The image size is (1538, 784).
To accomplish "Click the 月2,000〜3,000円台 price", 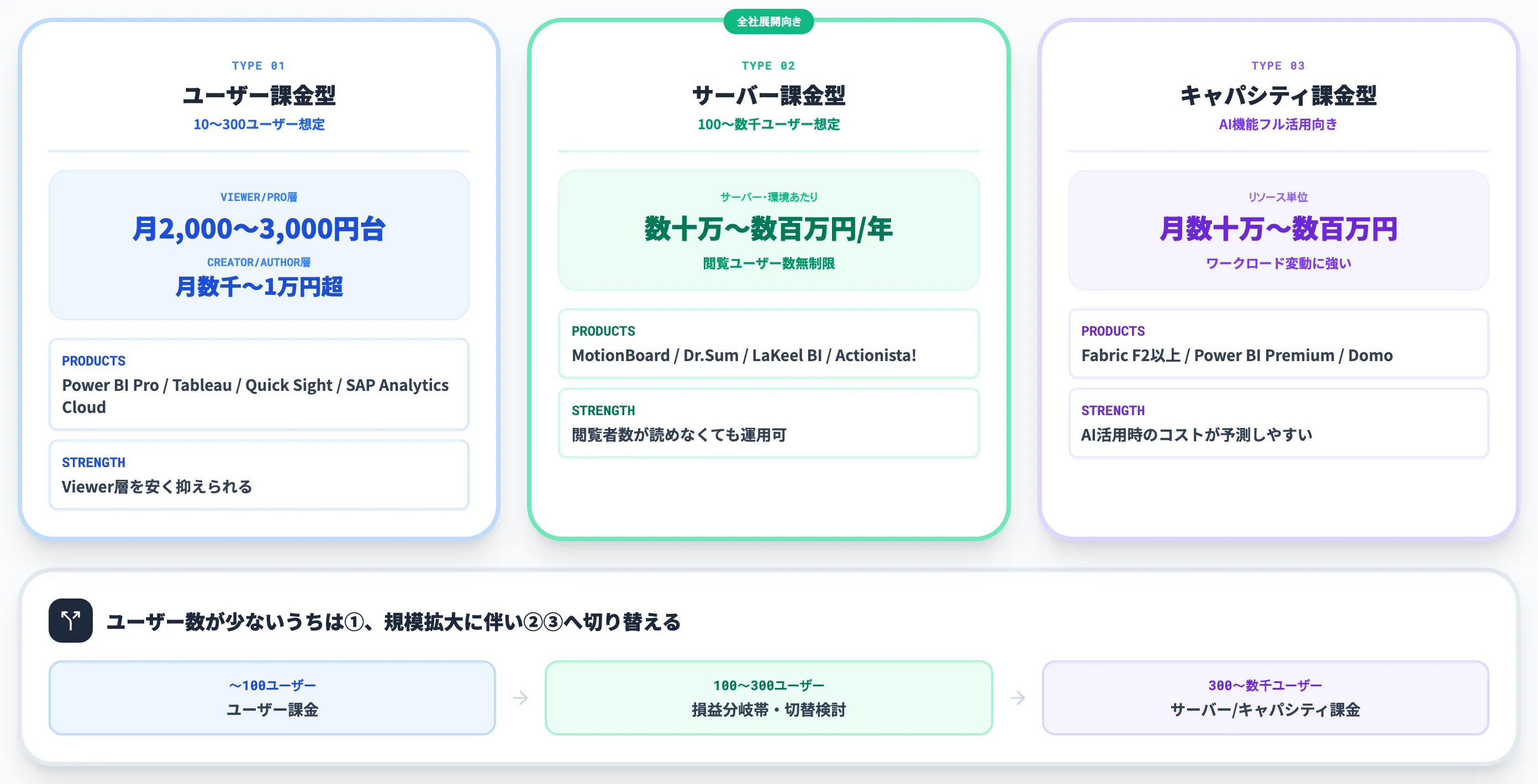I will tap(259, 229).
